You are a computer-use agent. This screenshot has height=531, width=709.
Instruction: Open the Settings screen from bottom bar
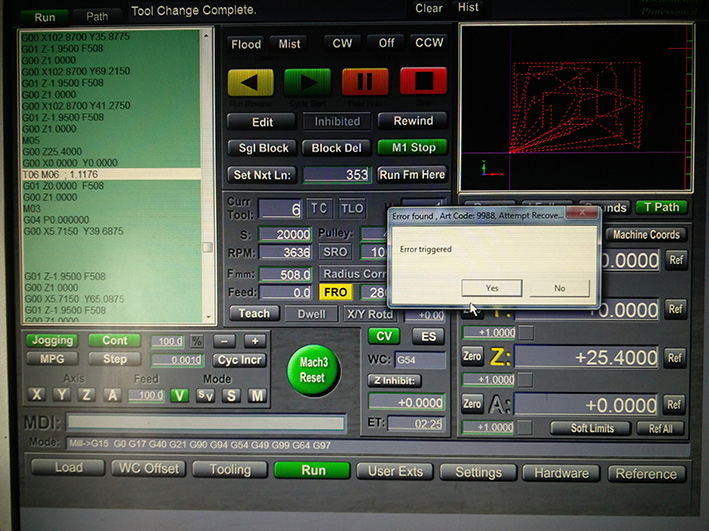[x=478, y=472]
